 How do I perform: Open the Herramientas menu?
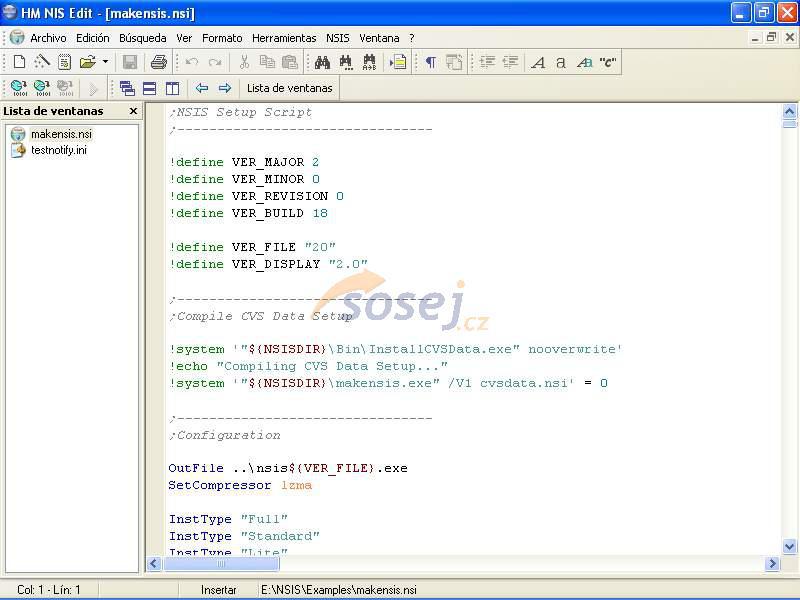tap(284, 38)
